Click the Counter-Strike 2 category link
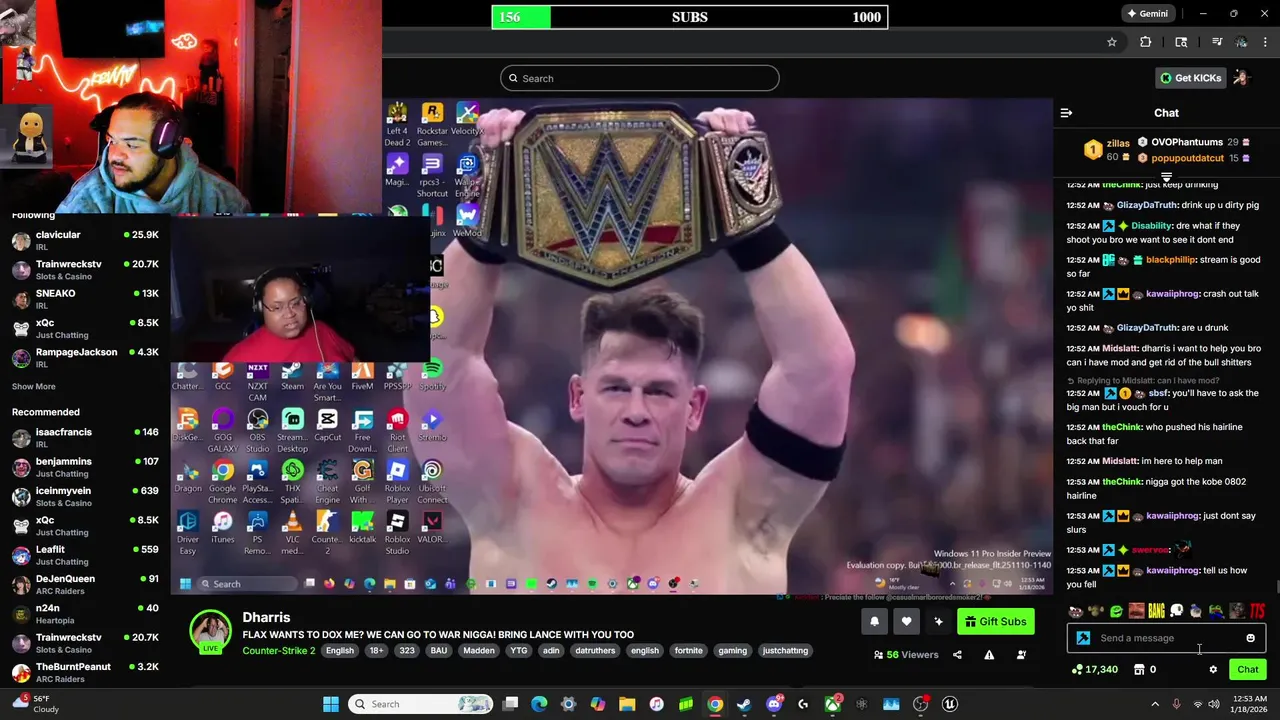 [x=279, y=650]
